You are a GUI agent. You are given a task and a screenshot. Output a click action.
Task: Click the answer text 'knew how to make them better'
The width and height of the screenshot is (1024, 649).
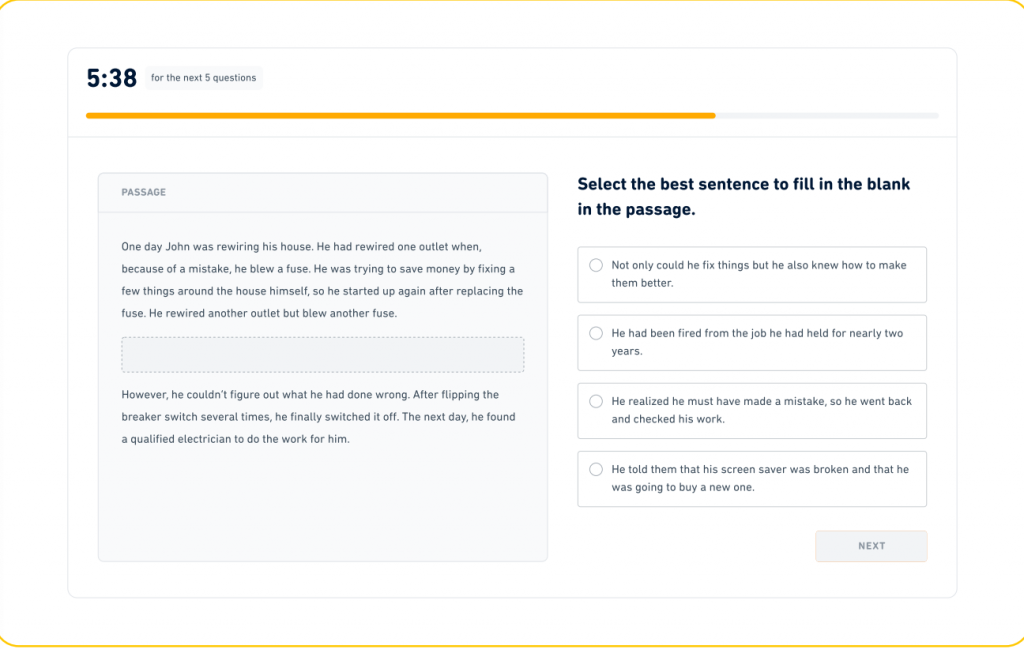[760, 274]
